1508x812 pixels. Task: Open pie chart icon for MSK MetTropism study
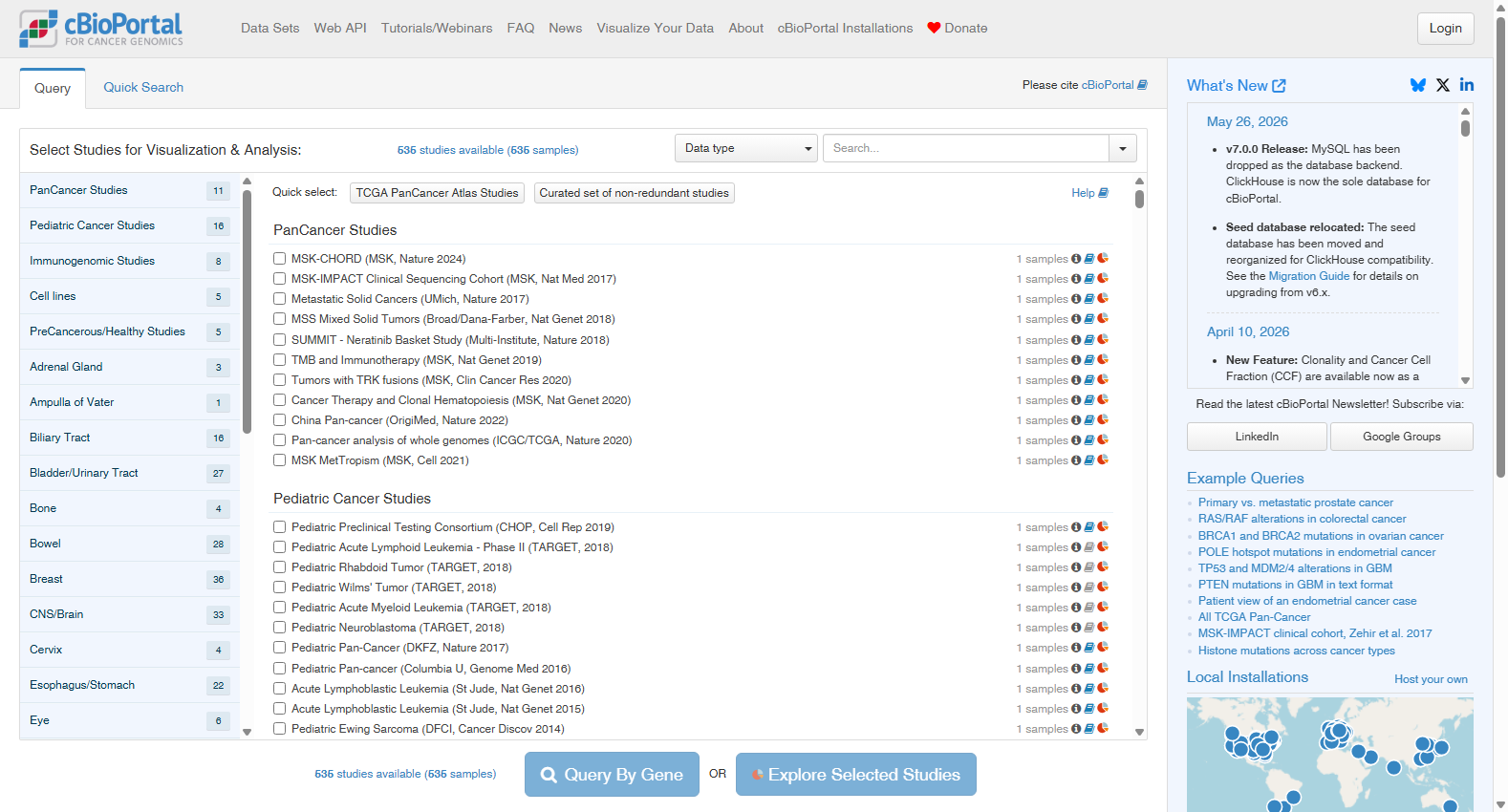coord(1103,460)
